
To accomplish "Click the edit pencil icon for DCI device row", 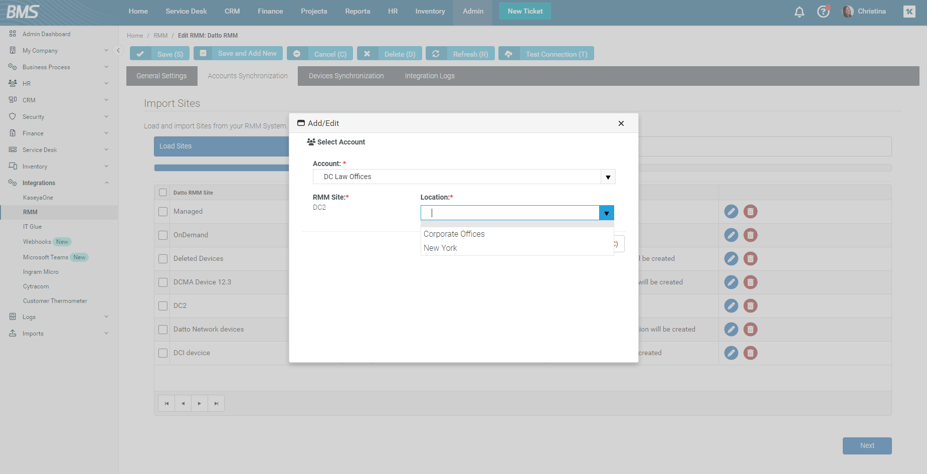I will pyautogui.click(x=731, y=353).
